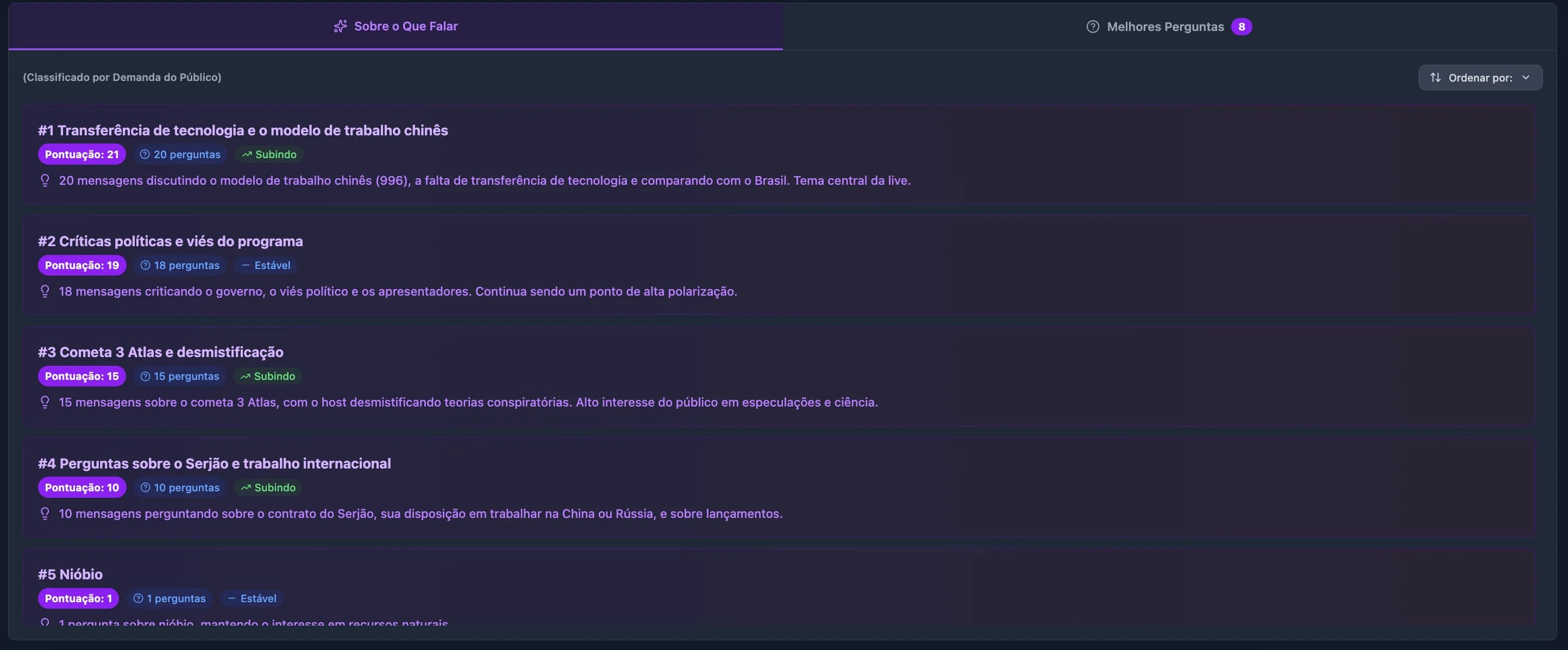Click the lightbulb icon under topic #1
Screen dimensions: 1568x650
point(45,180)
